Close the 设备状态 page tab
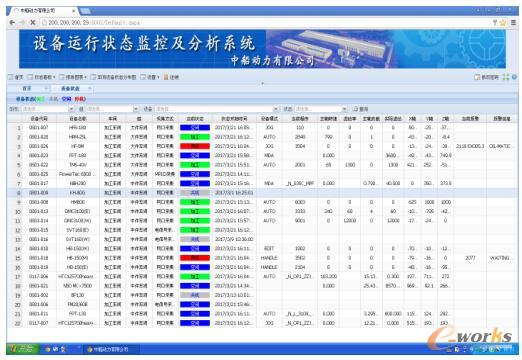 pyautogui.click(x=89, y=88)
